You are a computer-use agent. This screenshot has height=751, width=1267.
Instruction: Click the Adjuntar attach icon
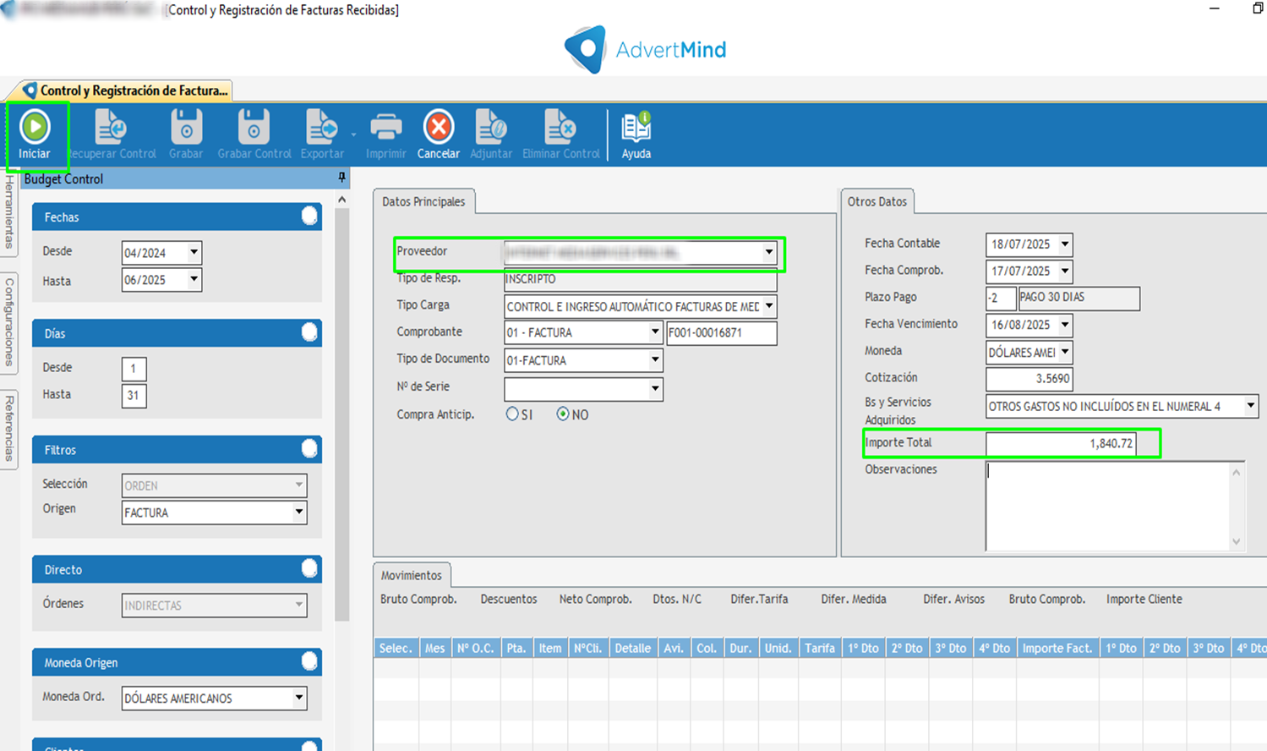[491, 127]
